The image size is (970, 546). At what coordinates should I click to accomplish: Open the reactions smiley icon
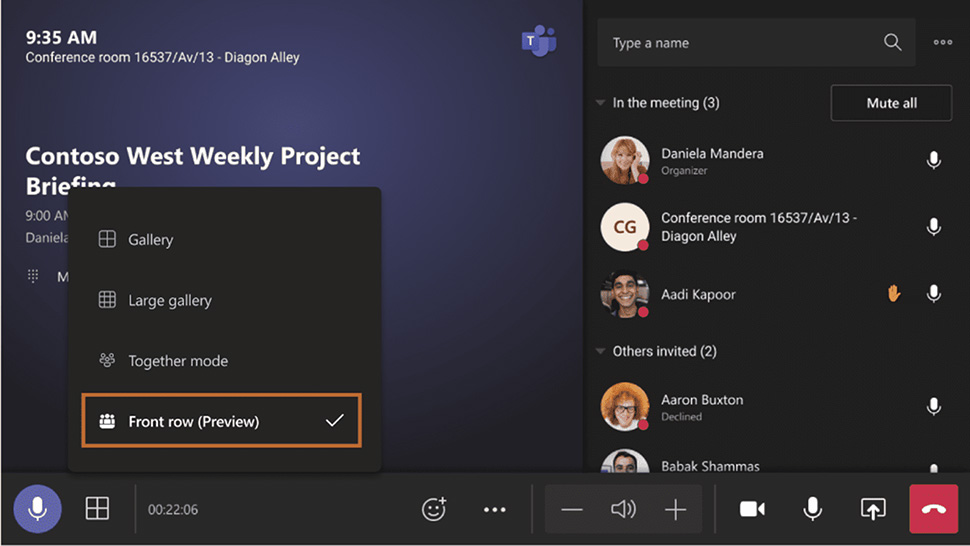pyautogui.click(x=434, y=509)
